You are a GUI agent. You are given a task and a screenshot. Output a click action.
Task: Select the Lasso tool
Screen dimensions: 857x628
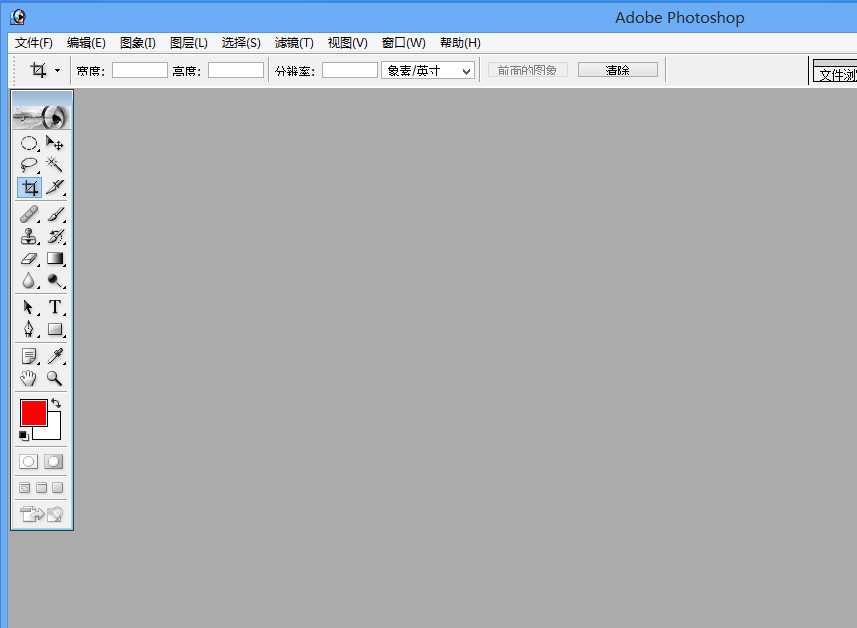(29, 164)
